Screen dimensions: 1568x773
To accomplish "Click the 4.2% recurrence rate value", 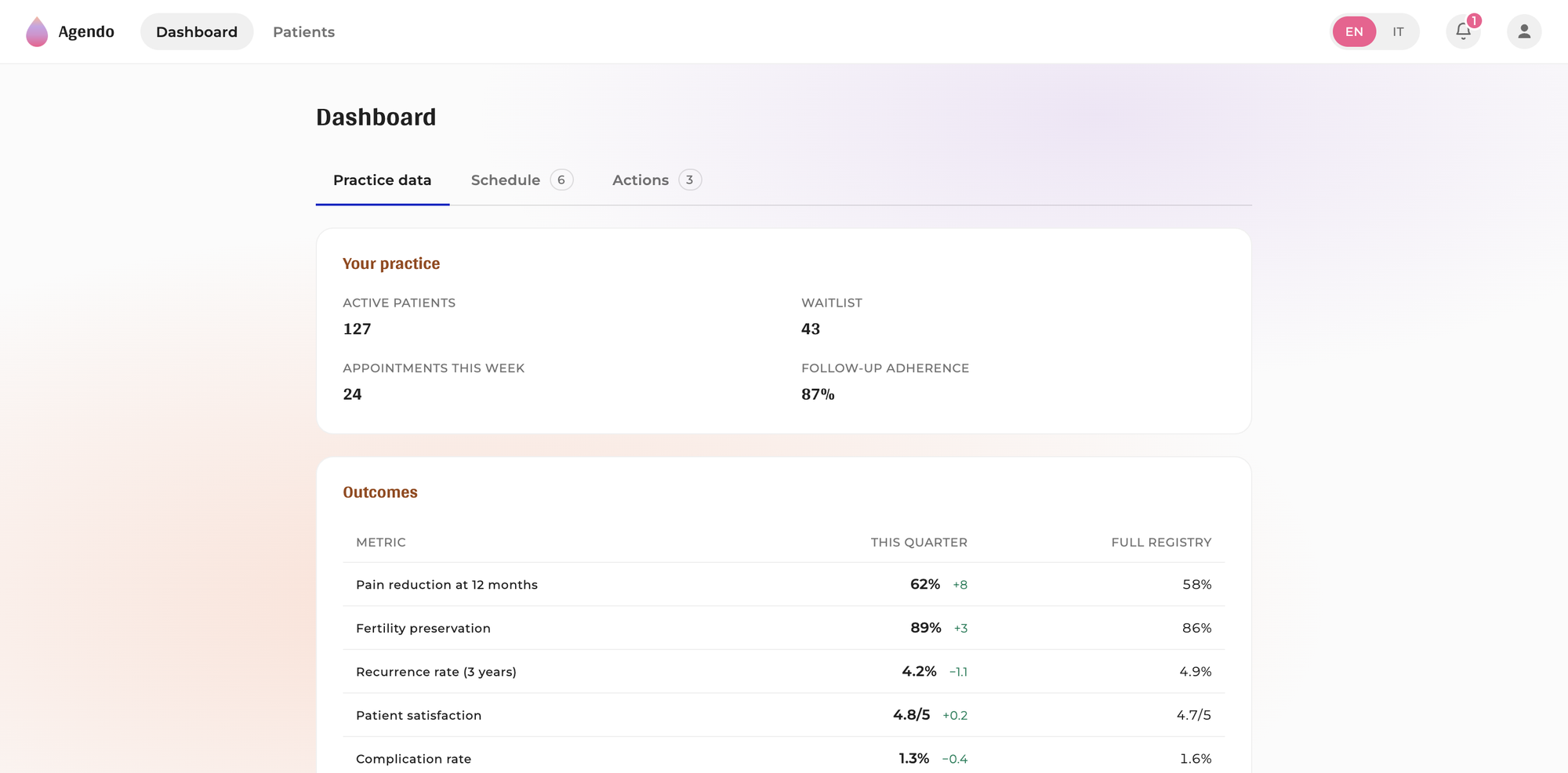I will coord(919,671).
